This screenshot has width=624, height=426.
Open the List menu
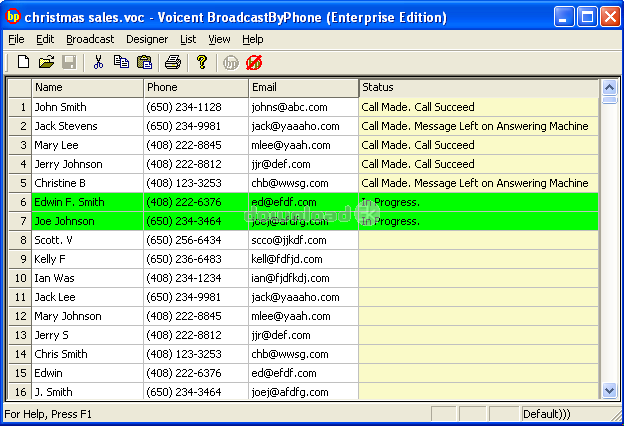click(x=188, y=39)
